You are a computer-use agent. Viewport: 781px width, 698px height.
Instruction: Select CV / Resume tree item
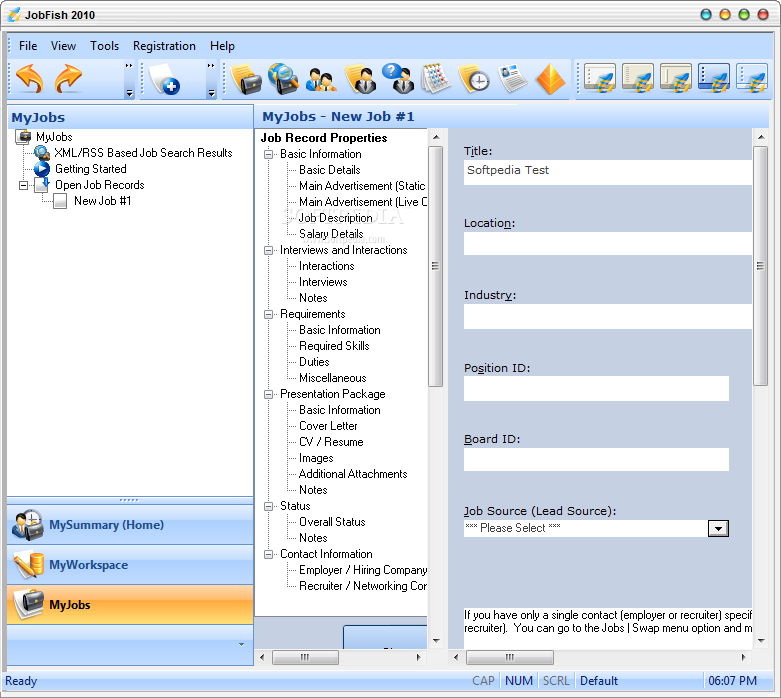[x=331, y=442]
